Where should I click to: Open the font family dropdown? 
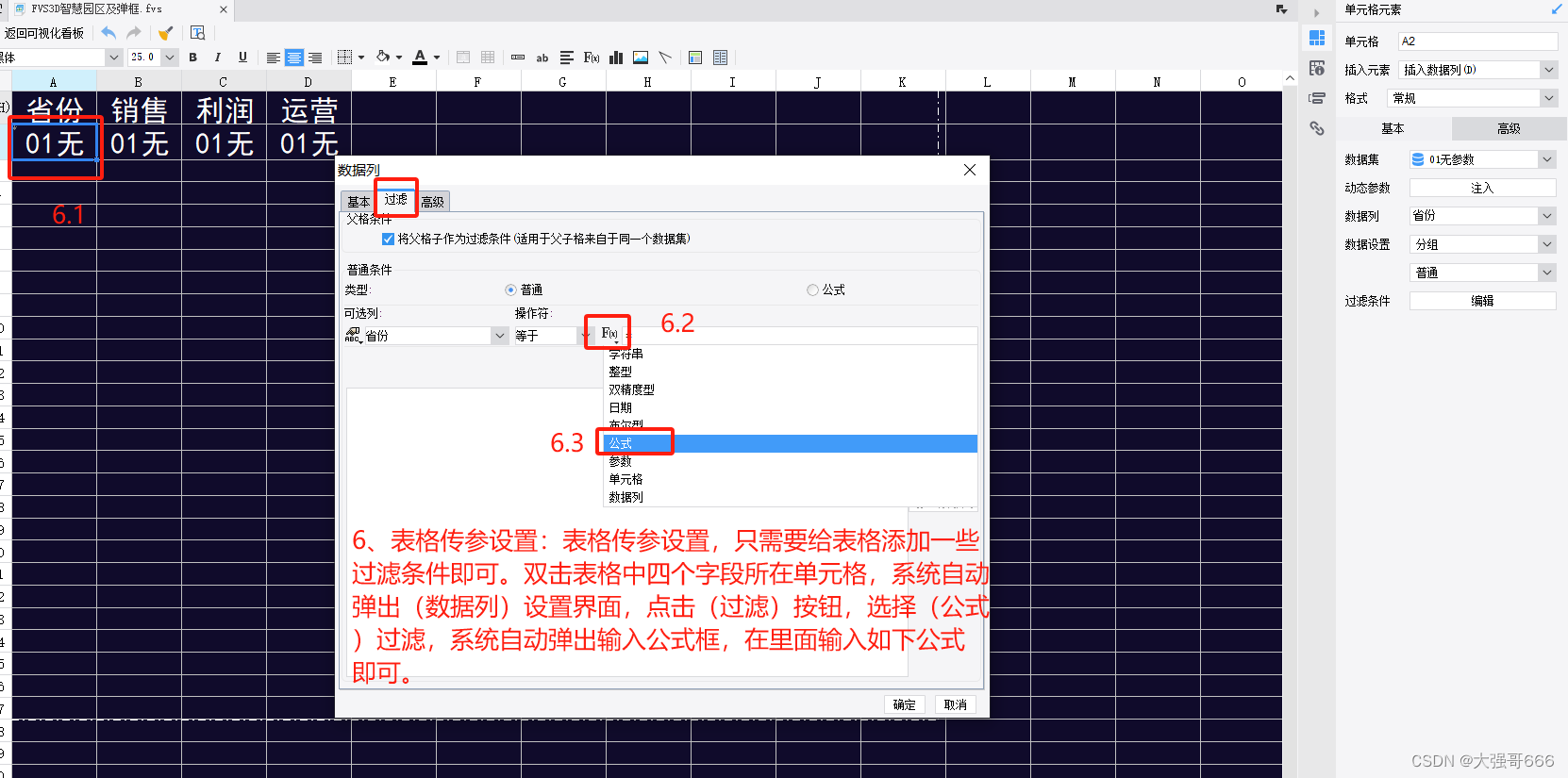click(114, 58)
